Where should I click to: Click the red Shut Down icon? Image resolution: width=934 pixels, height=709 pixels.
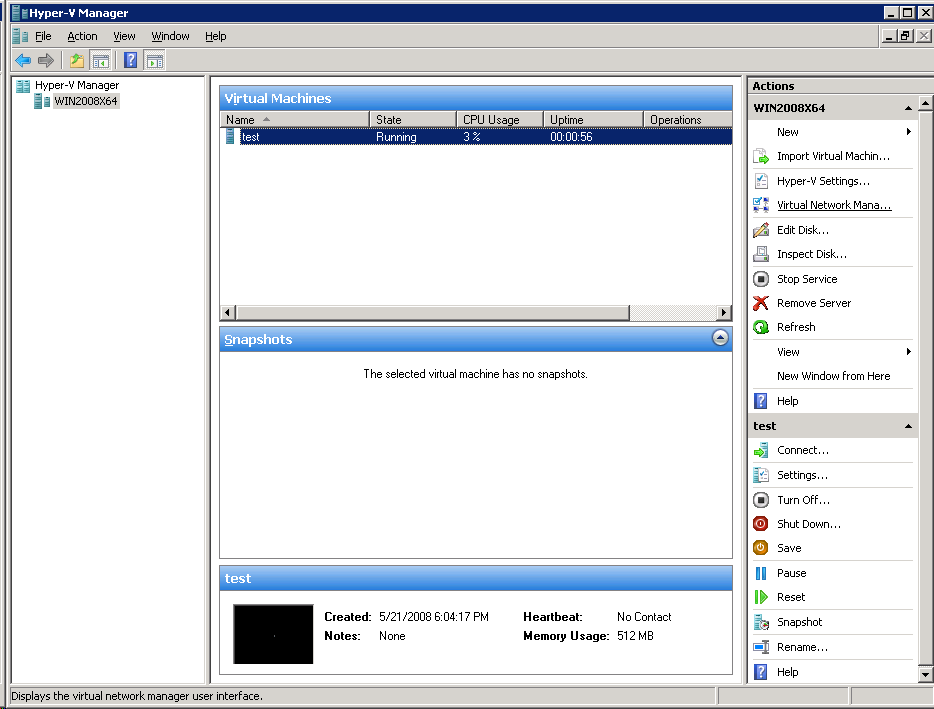[x=761, y=524]
